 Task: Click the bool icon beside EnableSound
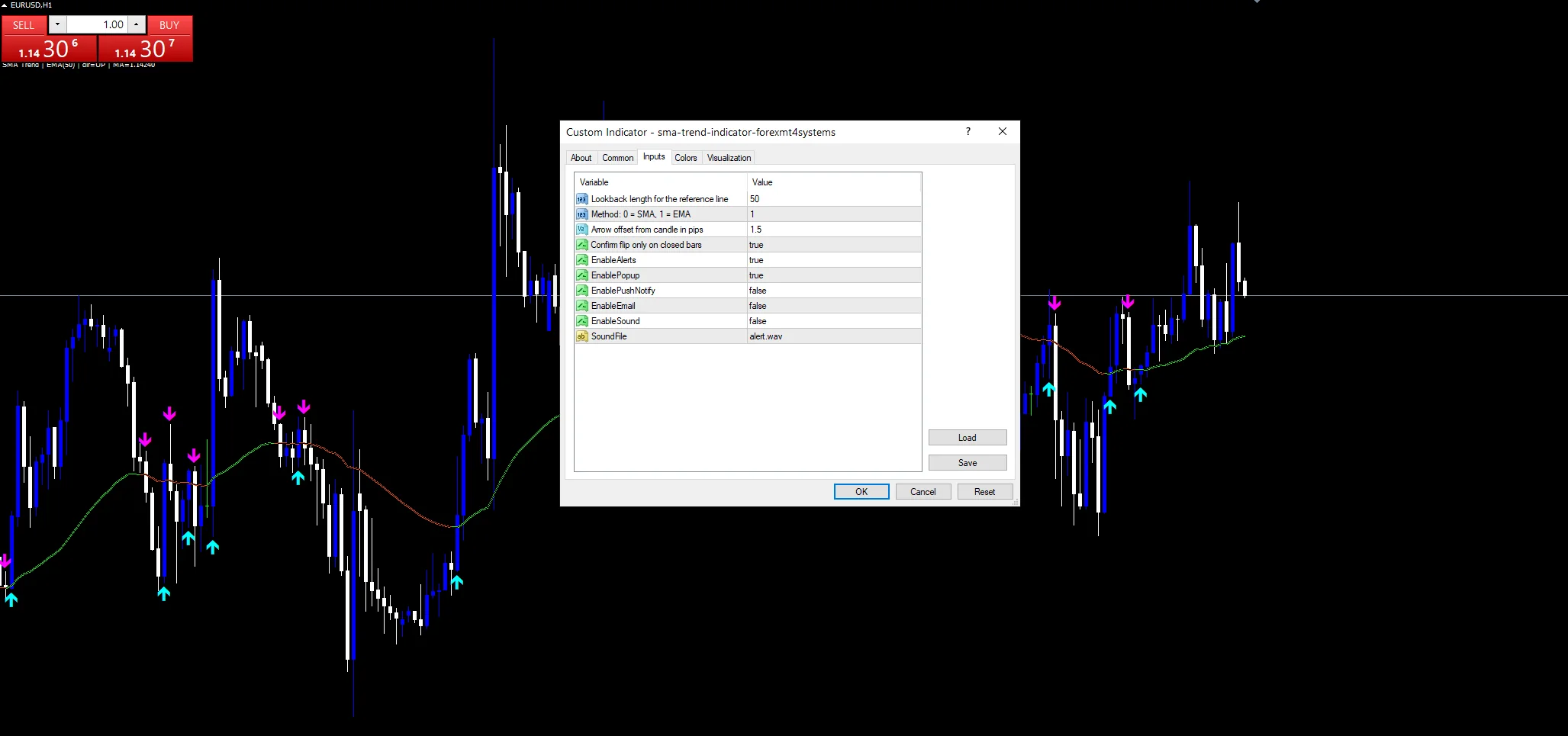pyautogui.click(x=582, y=321)
